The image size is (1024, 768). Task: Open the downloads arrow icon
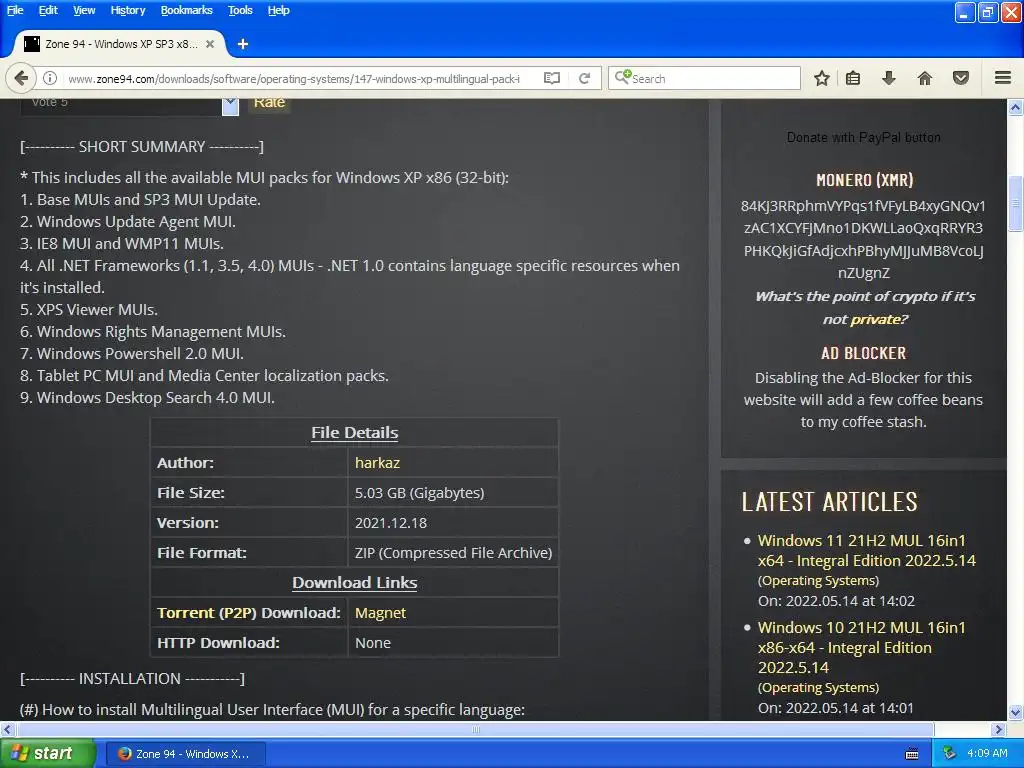(x=888, y=78)
